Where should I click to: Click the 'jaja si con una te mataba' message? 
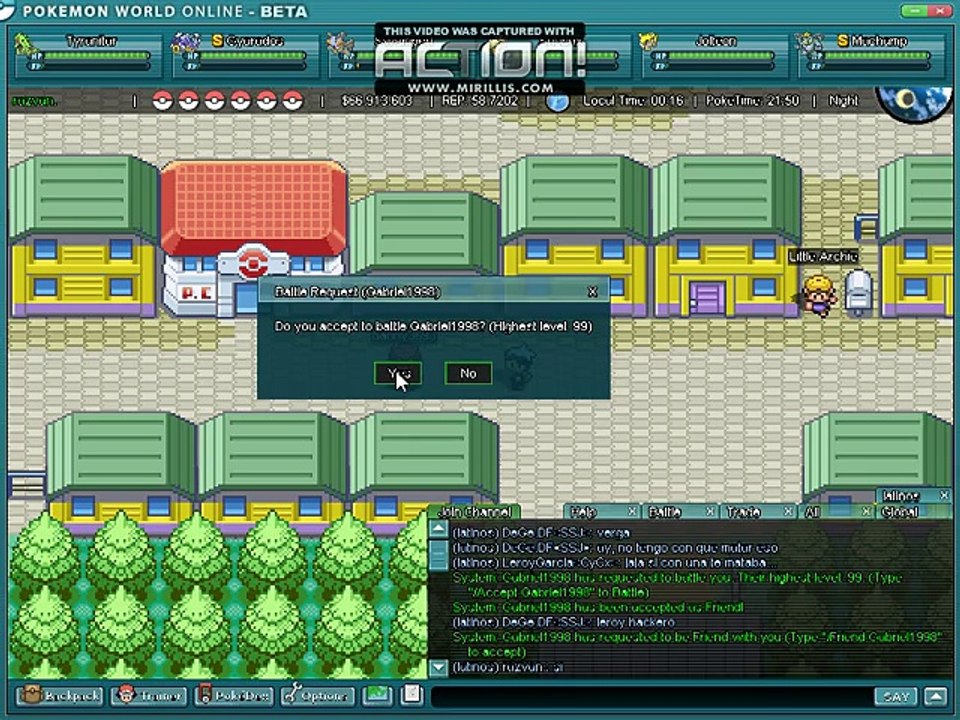tap(615, 562)
